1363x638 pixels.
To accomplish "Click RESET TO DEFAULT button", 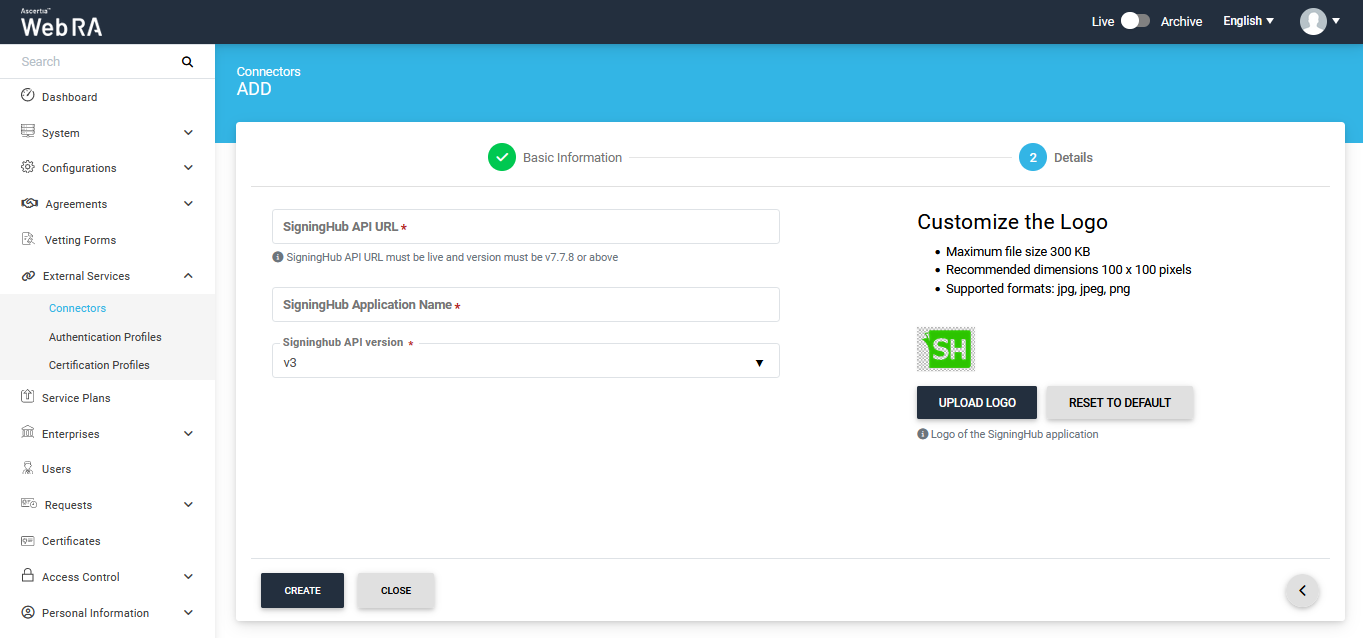I will click(x=1120, y=402).
